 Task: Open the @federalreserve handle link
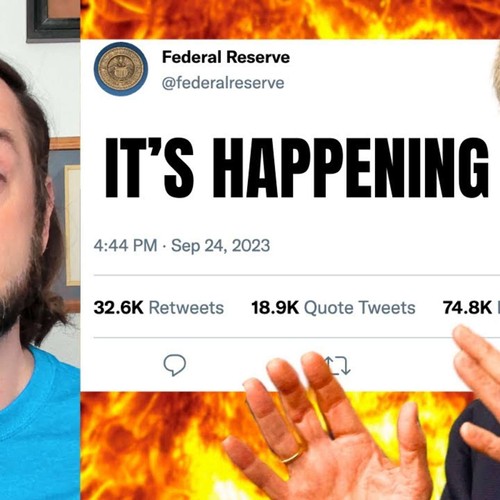tap(223, 83)
